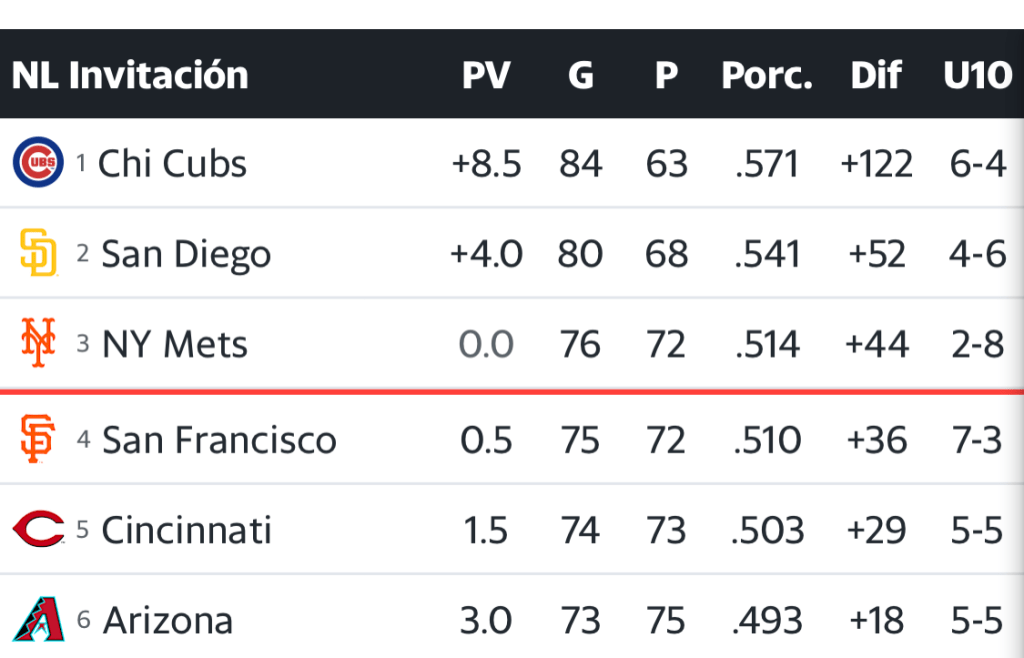Sort by the U10 column header
The width and height of the screenshot is (1024, 658).
click(x=977, y=75)
